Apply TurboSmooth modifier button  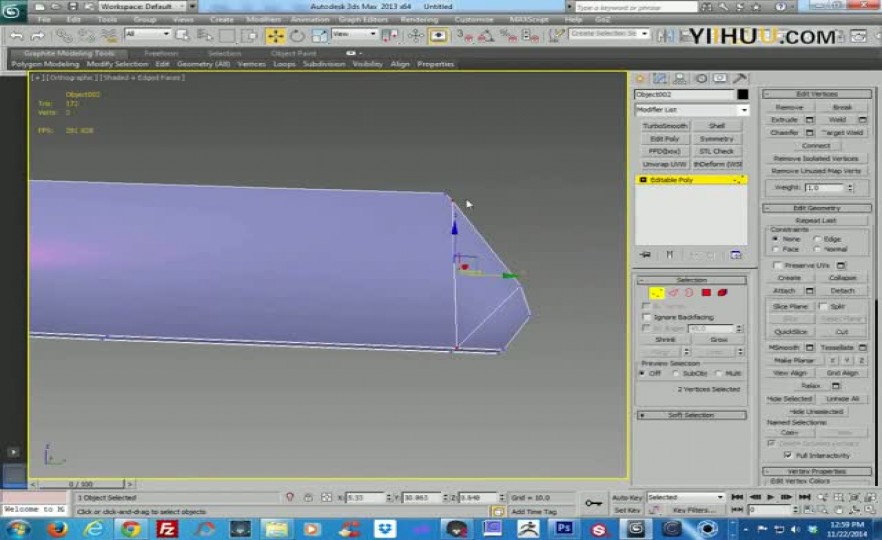[665, 126]
